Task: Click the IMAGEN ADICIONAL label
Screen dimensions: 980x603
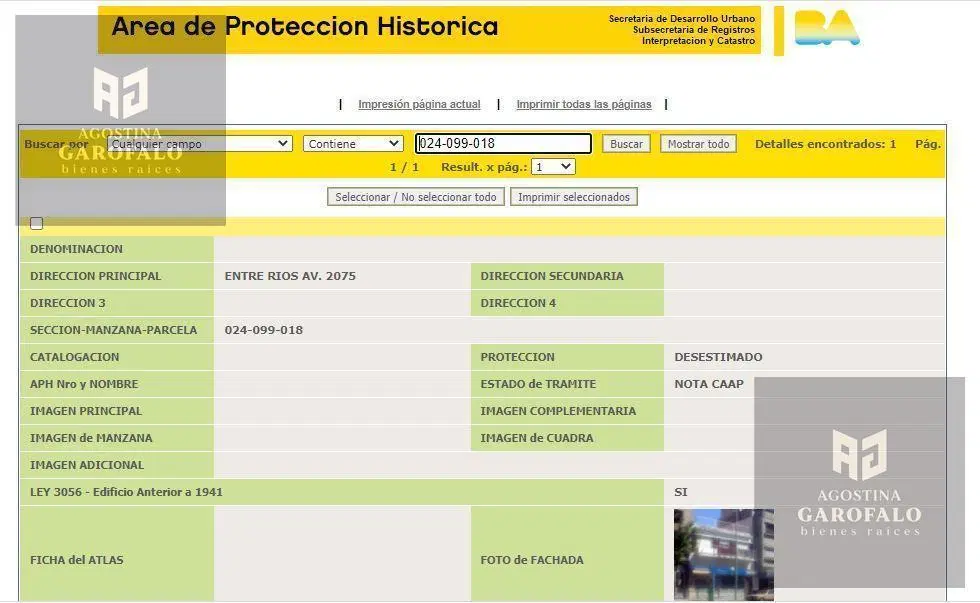Action: point(87,465)
